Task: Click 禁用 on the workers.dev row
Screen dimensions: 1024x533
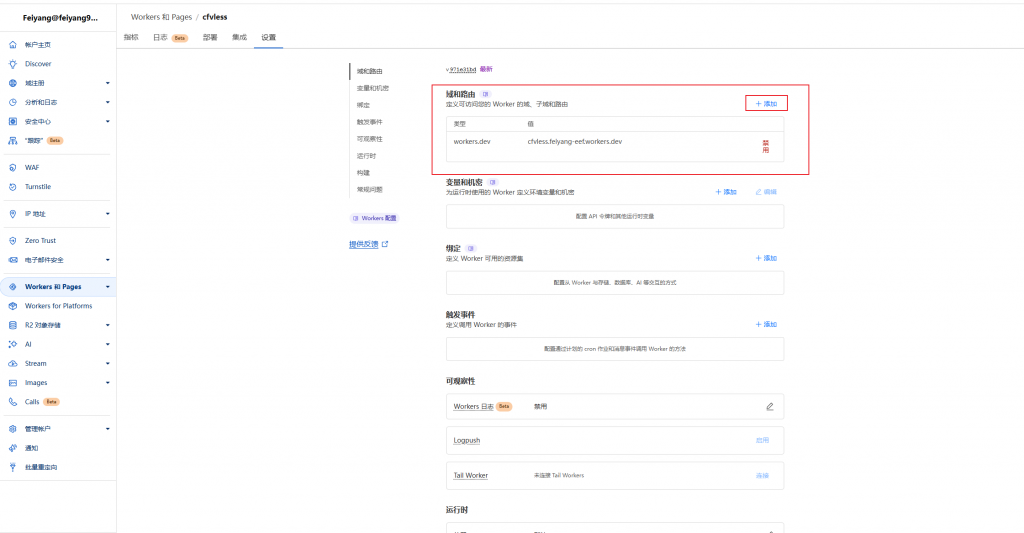Action: pyautogui.click(x=765, y=146)
